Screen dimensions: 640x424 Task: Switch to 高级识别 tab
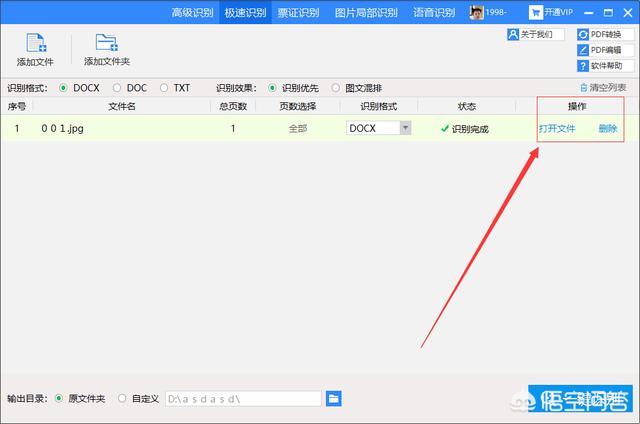pyautogui.click(x=194, y=13)
